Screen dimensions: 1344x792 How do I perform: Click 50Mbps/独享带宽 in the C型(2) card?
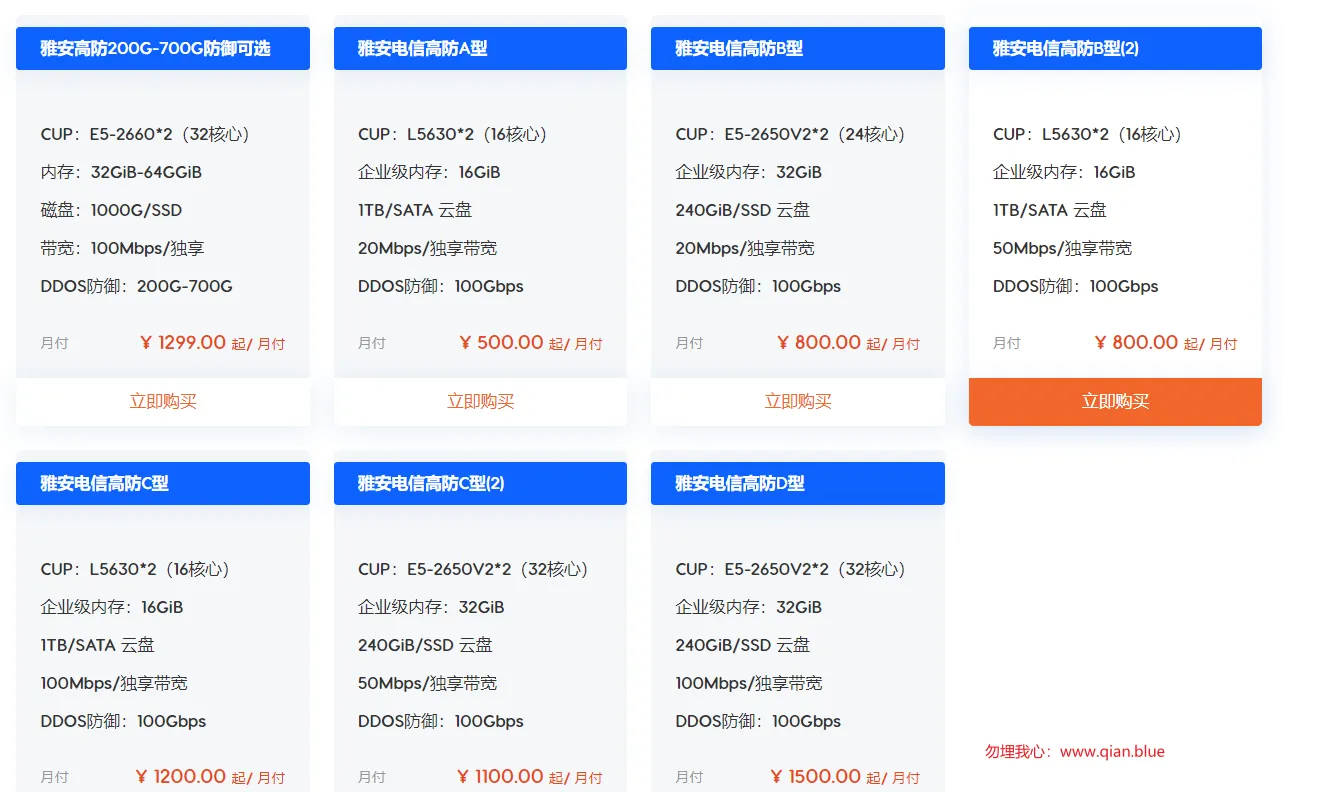click(428, 683)
